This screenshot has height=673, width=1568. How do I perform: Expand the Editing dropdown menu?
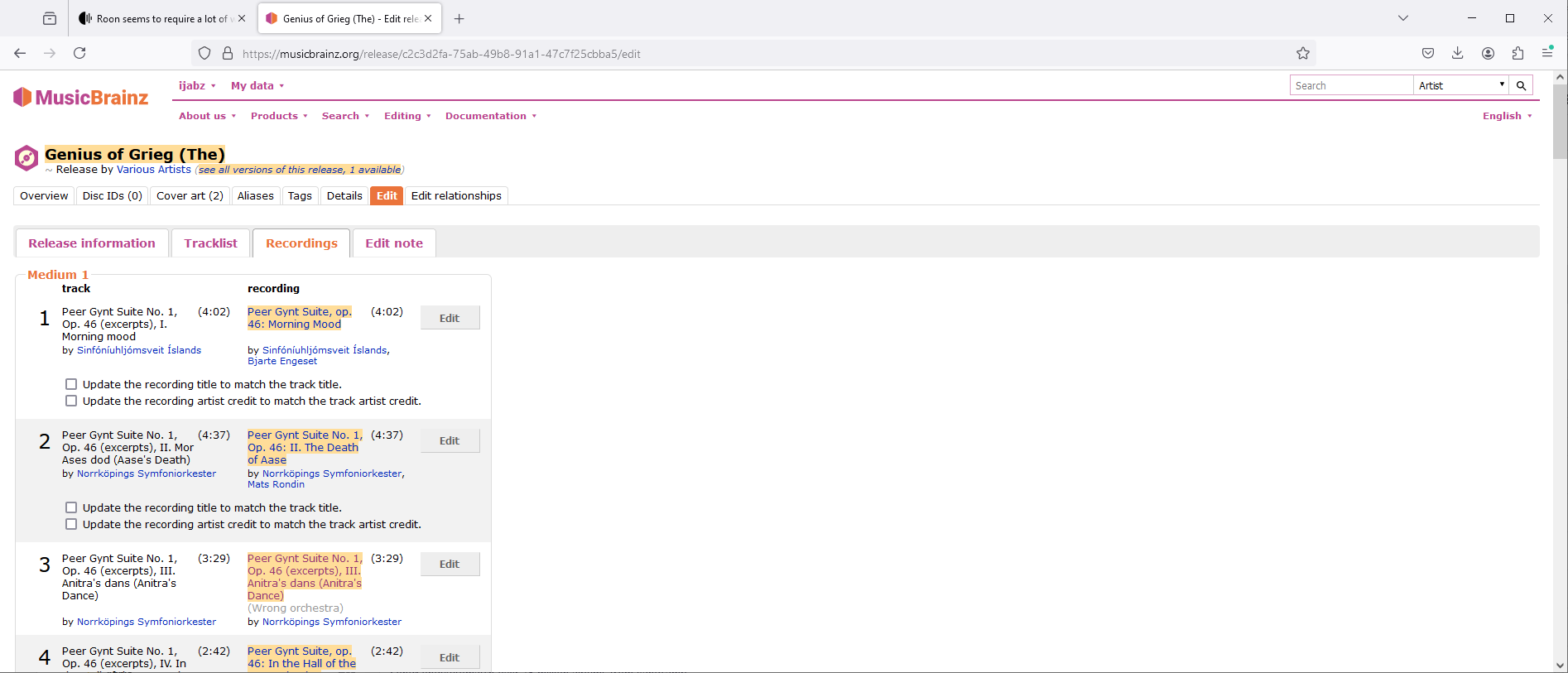pos(407,116)
